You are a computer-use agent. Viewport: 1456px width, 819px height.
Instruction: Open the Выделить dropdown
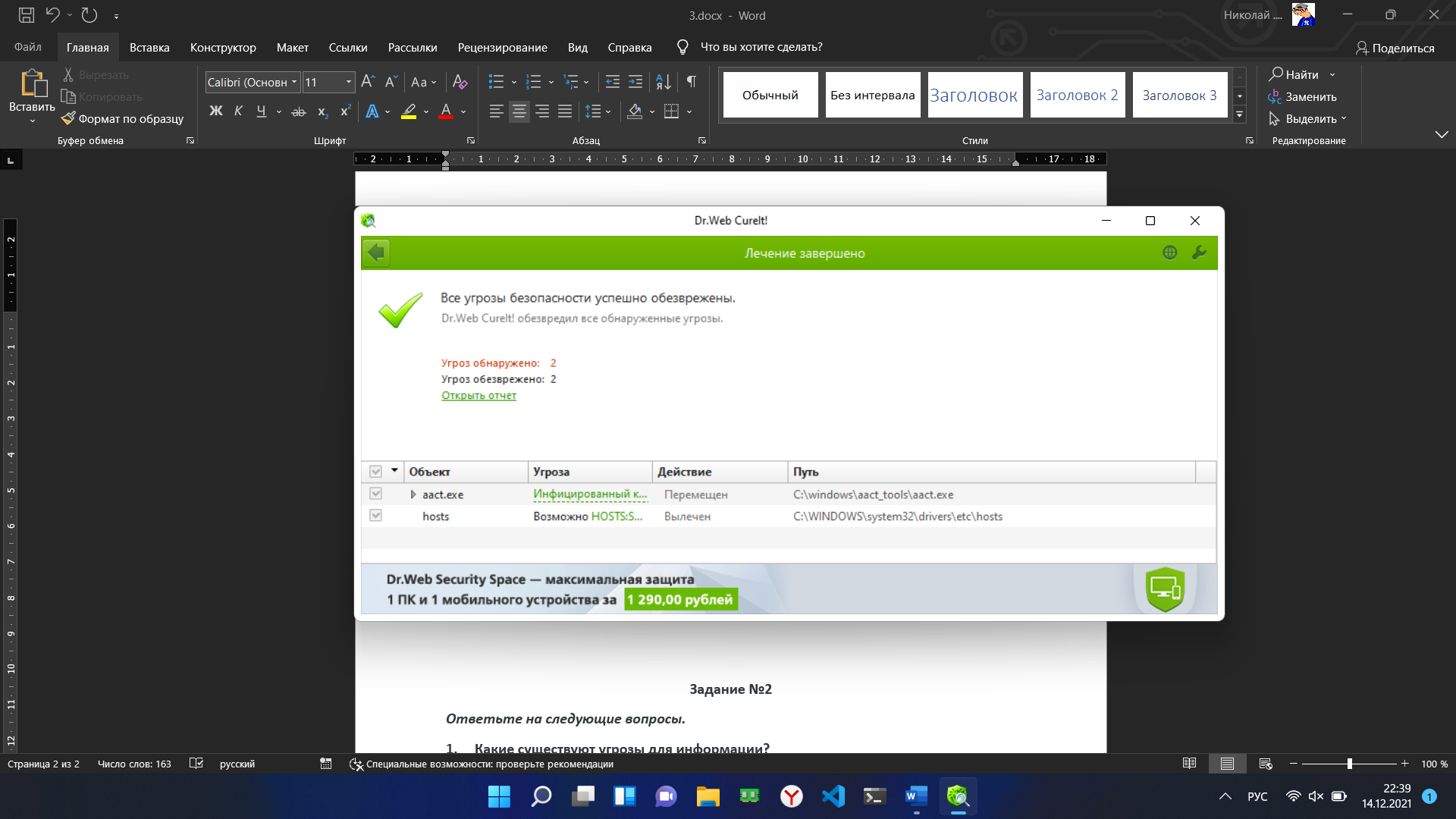click(1308, 118)
